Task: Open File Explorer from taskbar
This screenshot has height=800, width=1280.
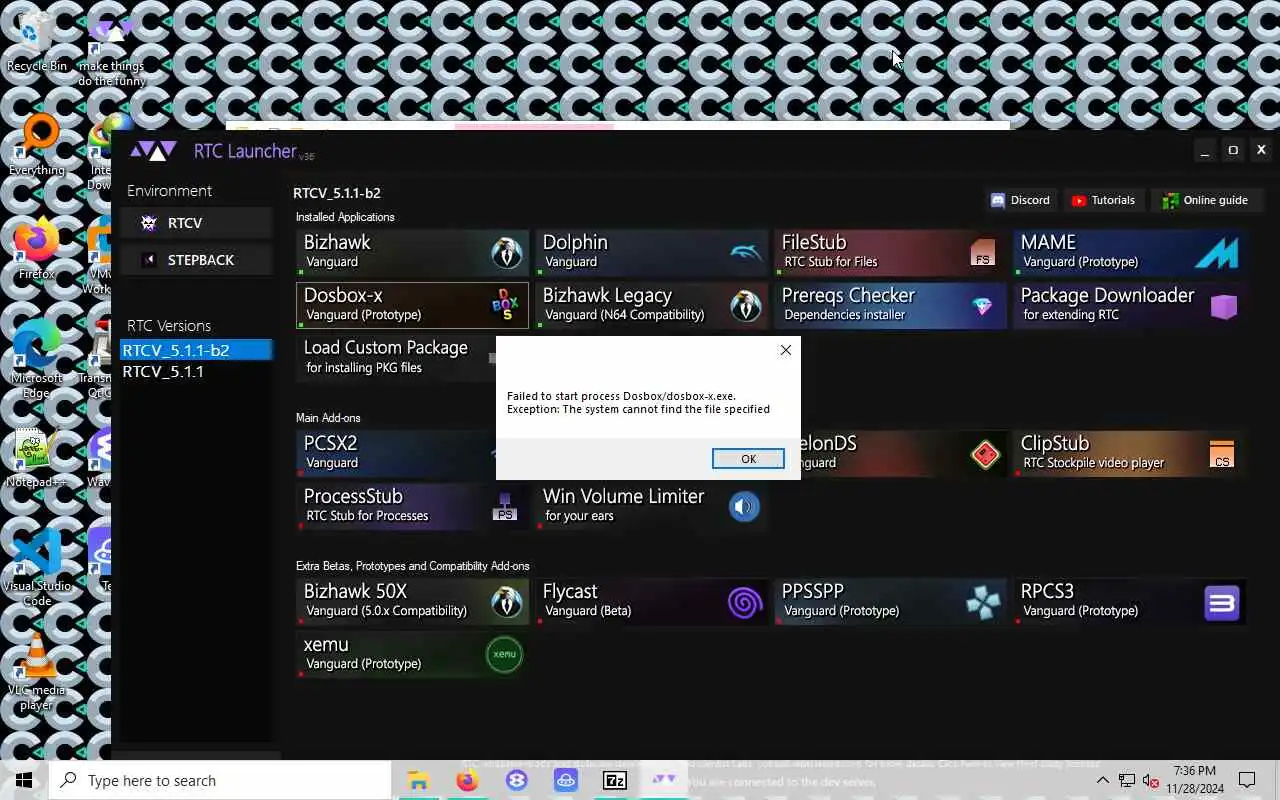Action: point(418,780)
